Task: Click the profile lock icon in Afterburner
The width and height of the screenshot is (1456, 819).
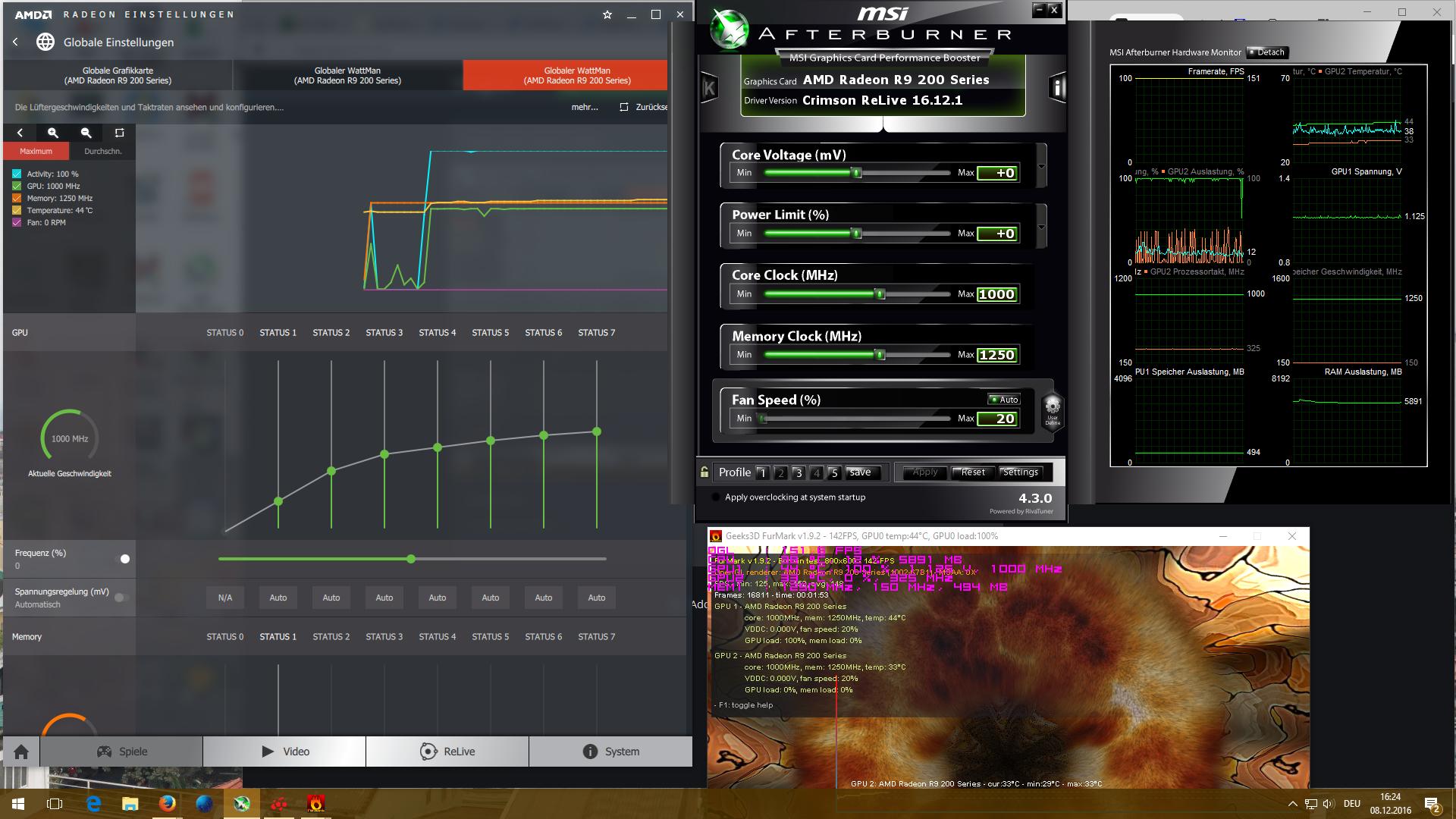Action: 704,472
